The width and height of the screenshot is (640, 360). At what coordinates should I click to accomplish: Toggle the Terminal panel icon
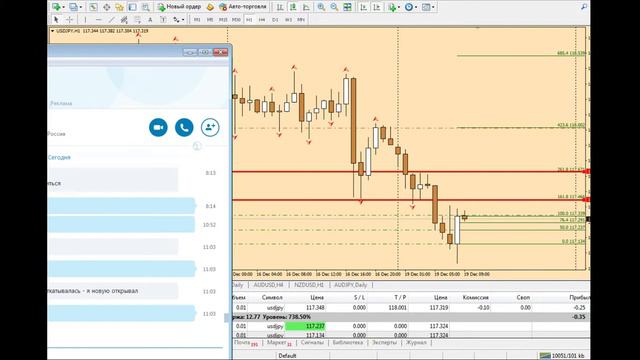[133, 7]
